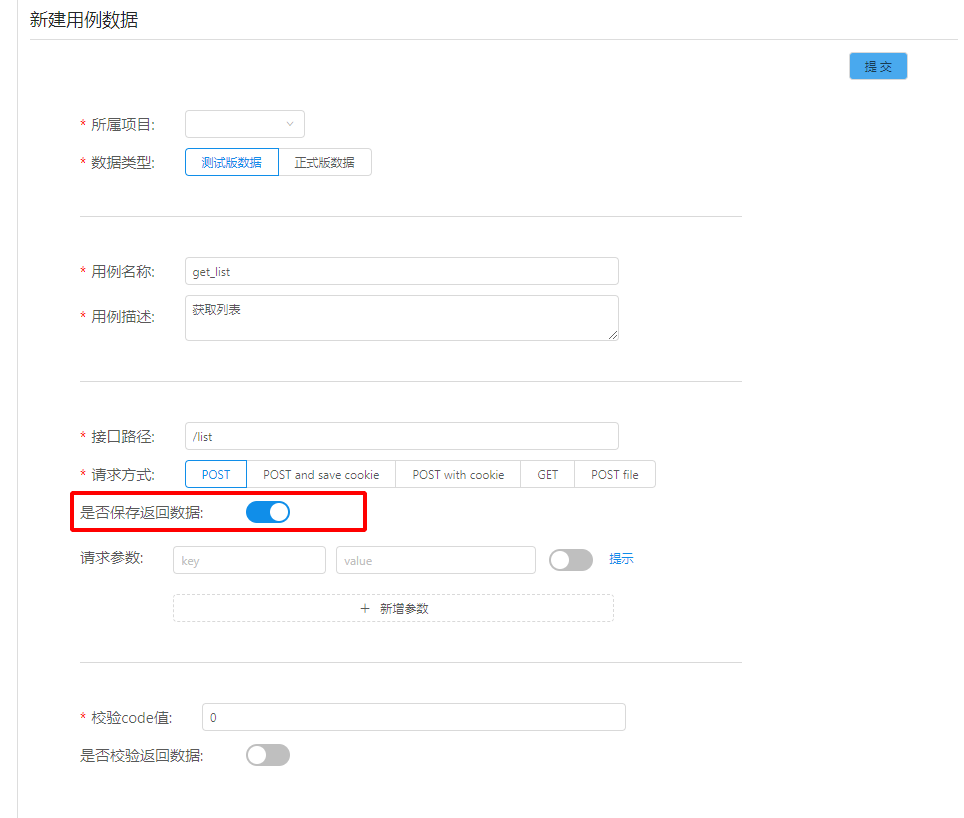
Task: Click the textarea resize handle corner
Action: coord(613,335)
